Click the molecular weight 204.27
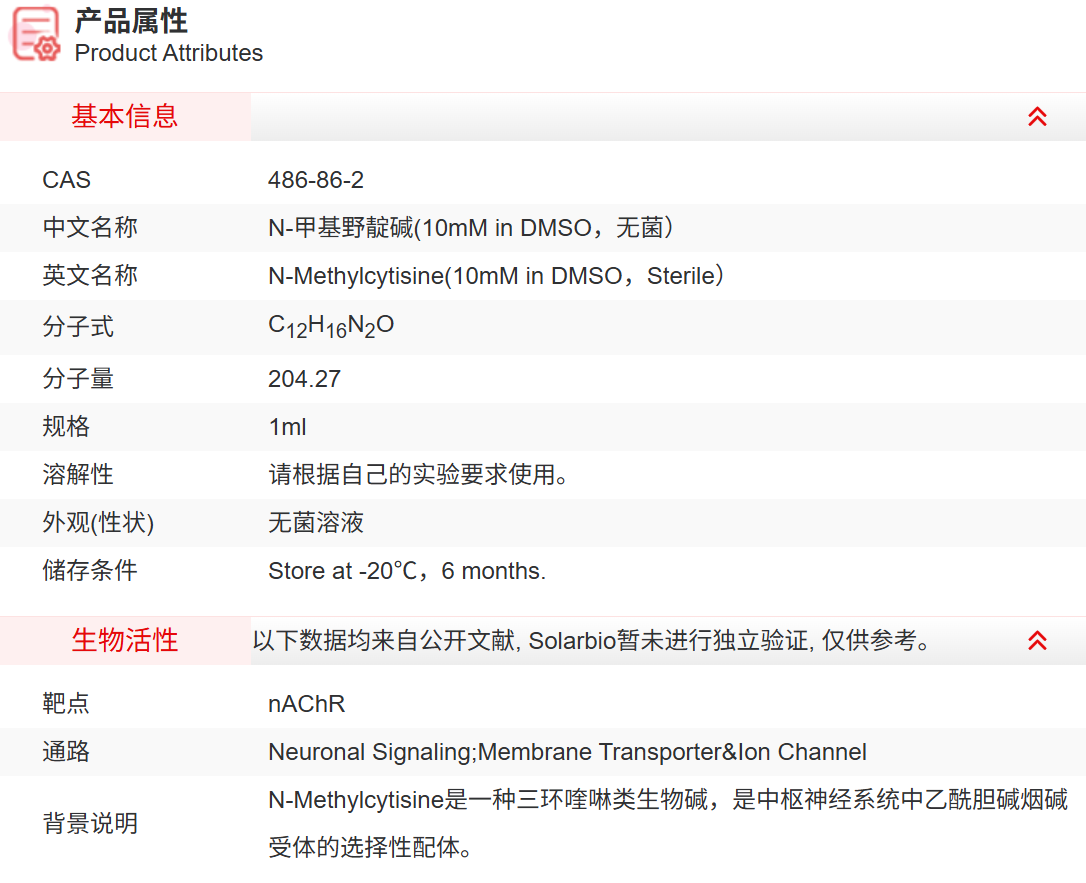The image size is (1086, 883). (304, 379)
